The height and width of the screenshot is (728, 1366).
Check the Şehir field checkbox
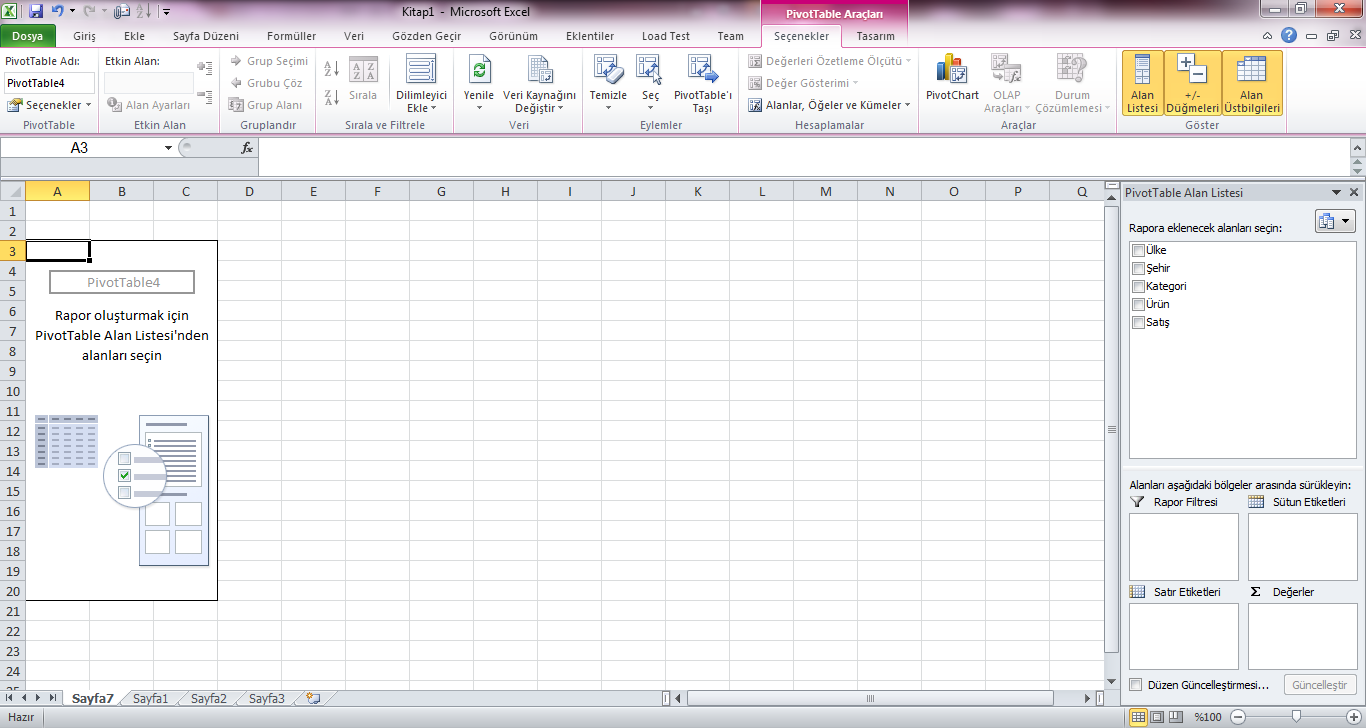point(1138,268)
